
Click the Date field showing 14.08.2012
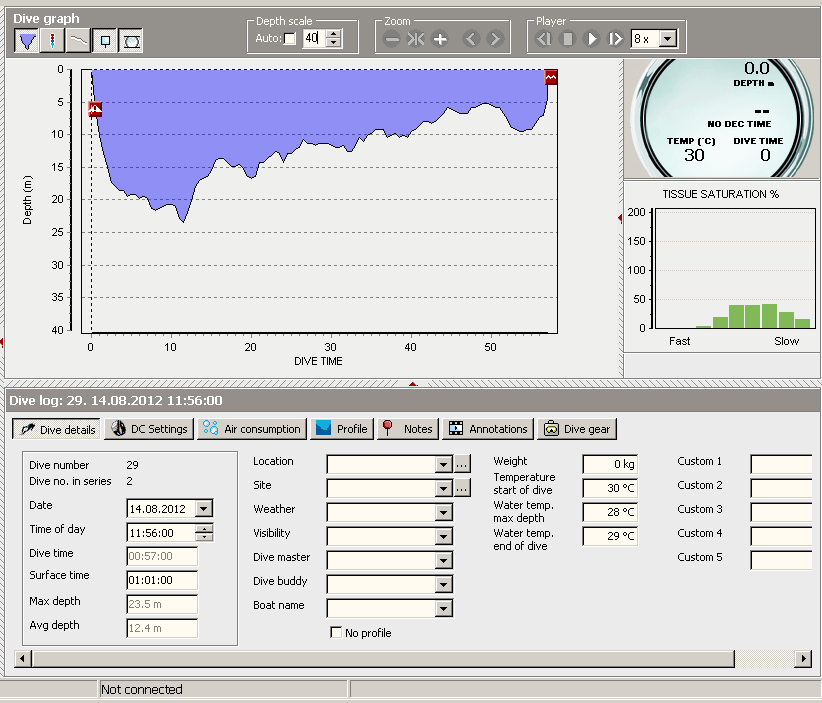coord(161,509)
